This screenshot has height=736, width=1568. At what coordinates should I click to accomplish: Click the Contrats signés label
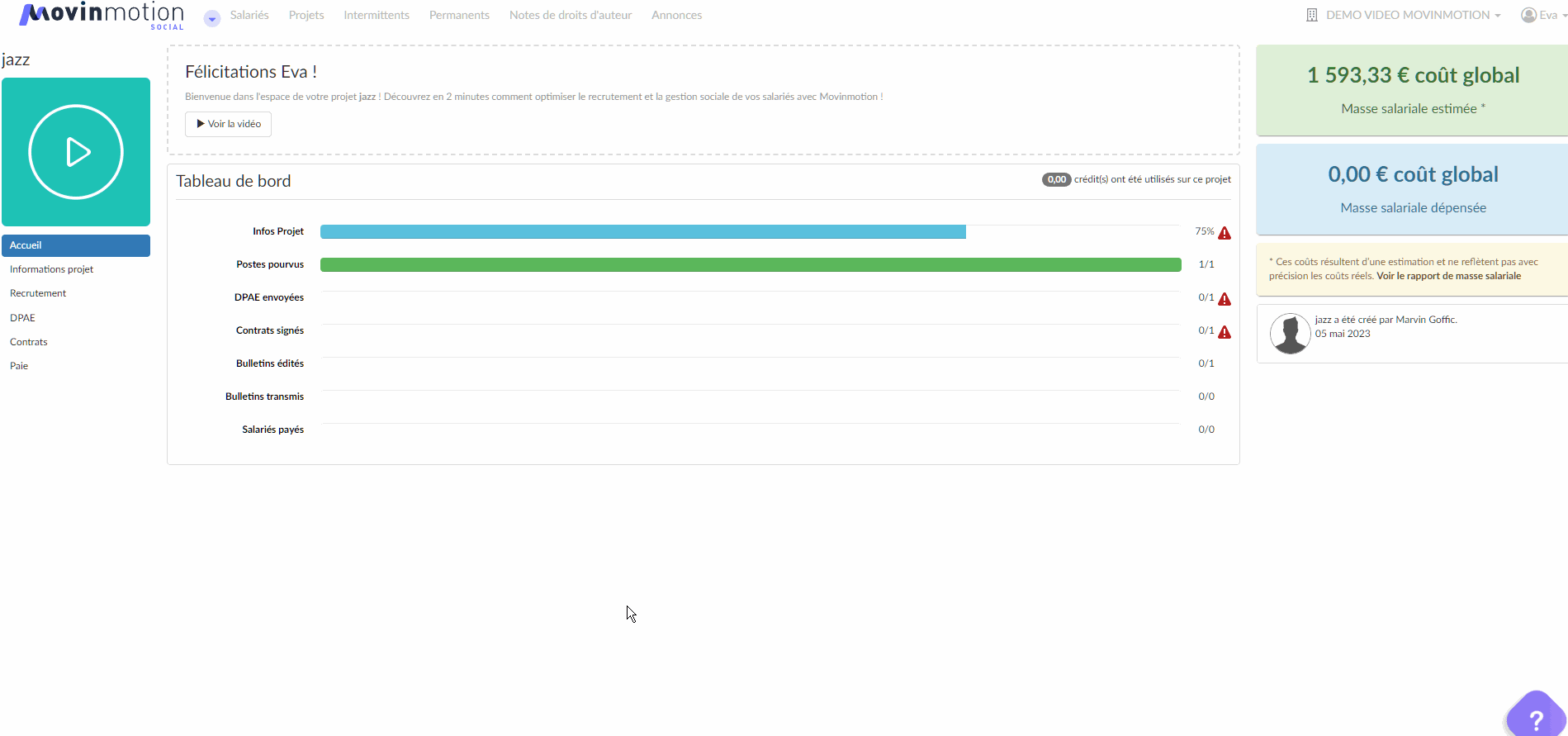[270, 330]
